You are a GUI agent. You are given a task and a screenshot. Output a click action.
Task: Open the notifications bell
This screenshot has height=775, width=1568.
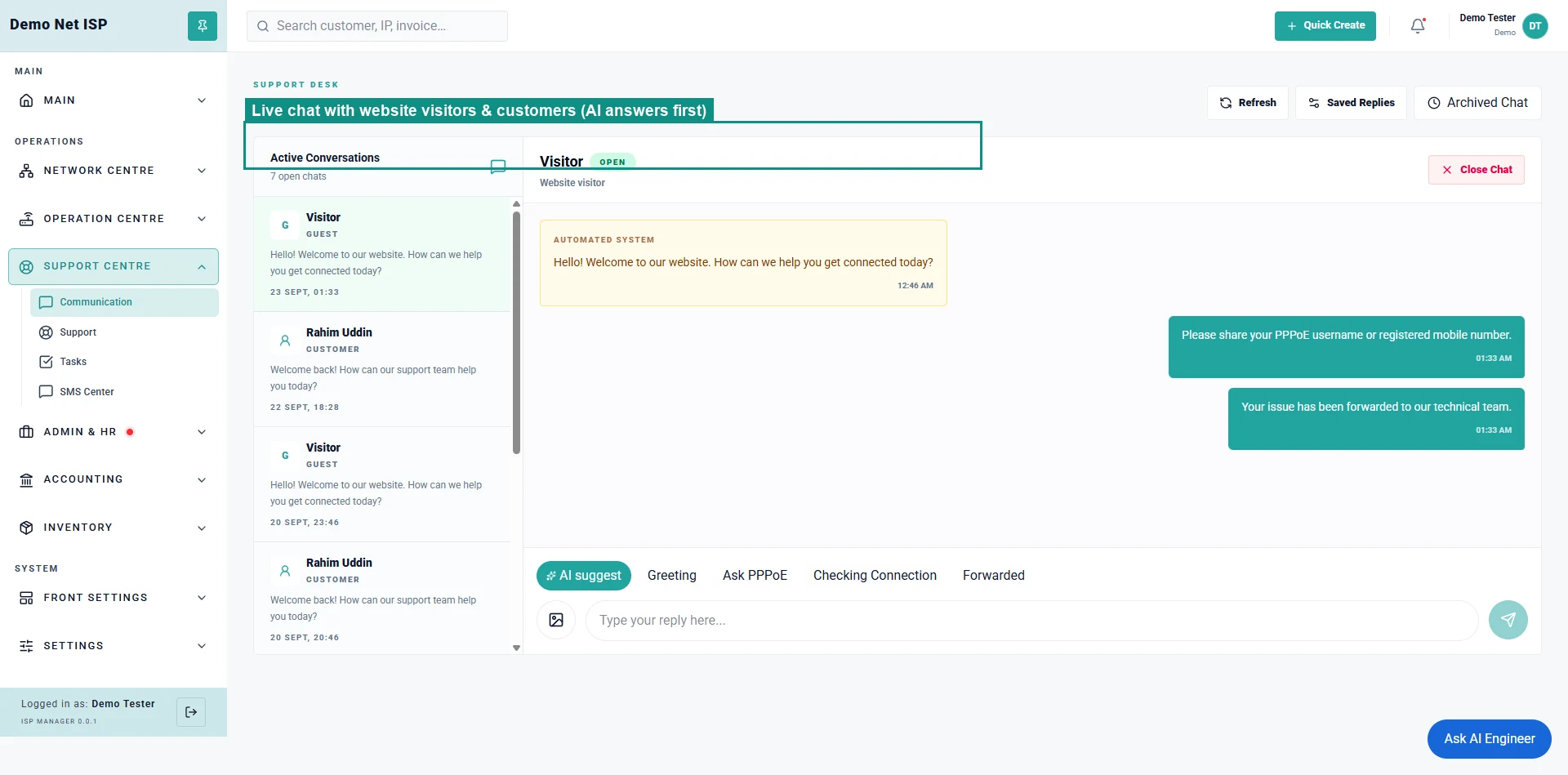pyautogui.click(x=1418, y=26)
